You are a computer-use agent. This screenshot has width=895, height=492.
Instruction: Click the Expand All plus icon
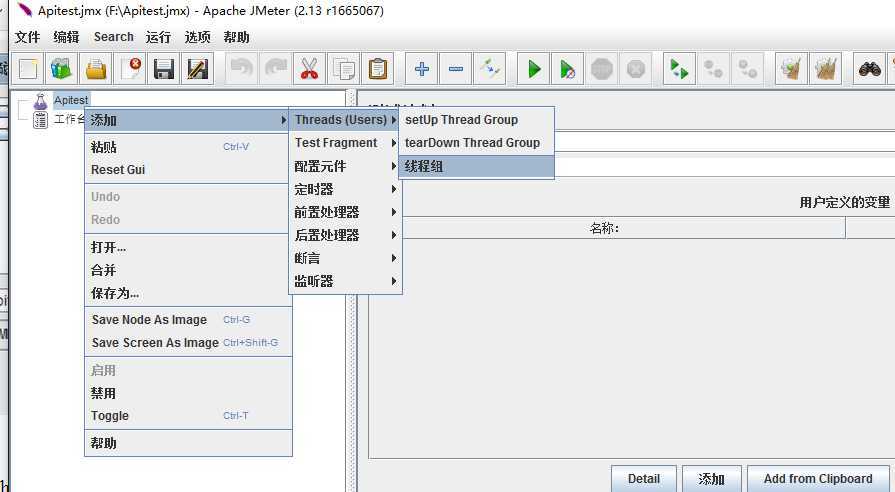422,69
